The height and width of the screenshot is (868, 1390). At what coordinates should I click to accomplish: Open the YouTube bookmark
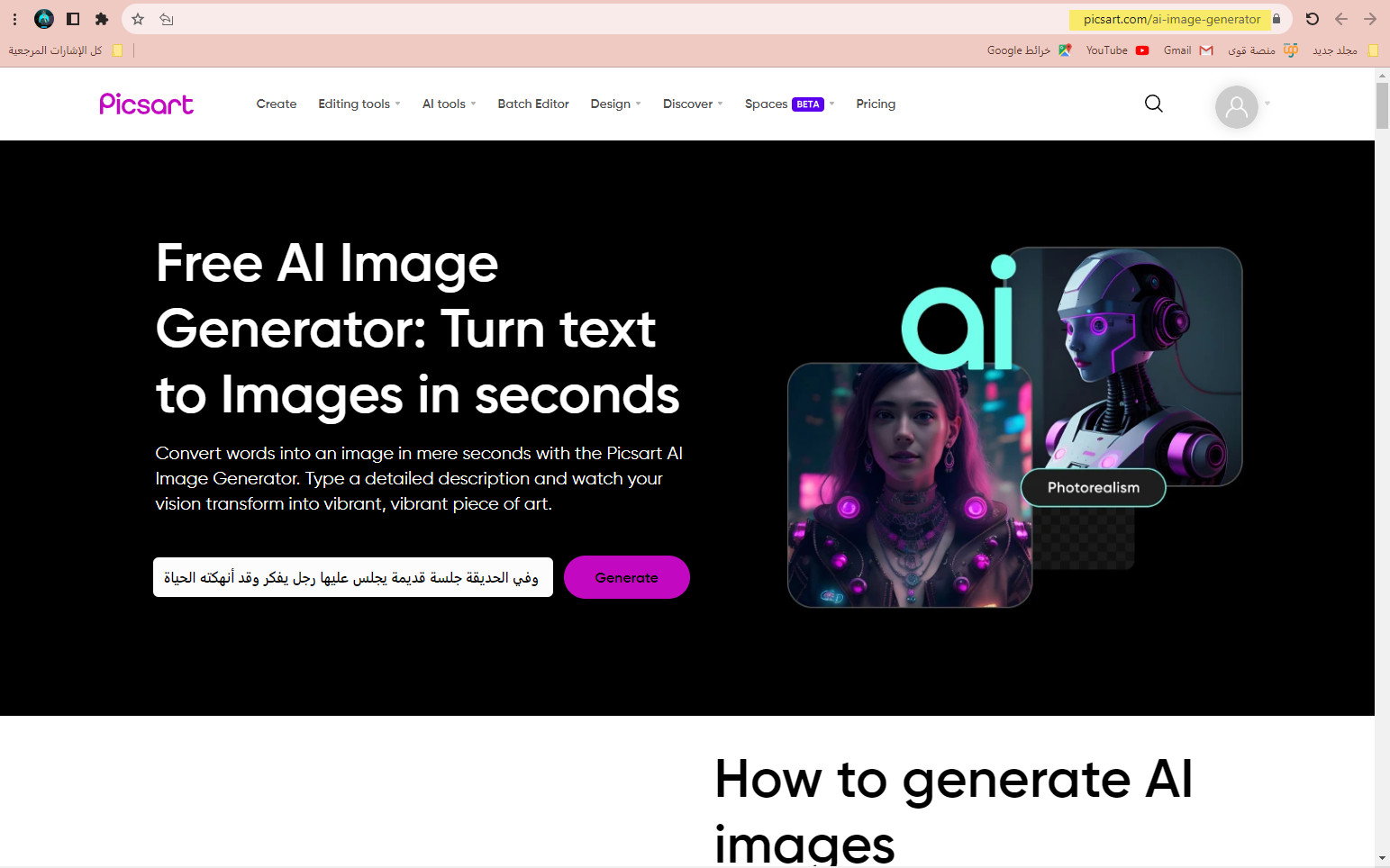point(1116,50)
